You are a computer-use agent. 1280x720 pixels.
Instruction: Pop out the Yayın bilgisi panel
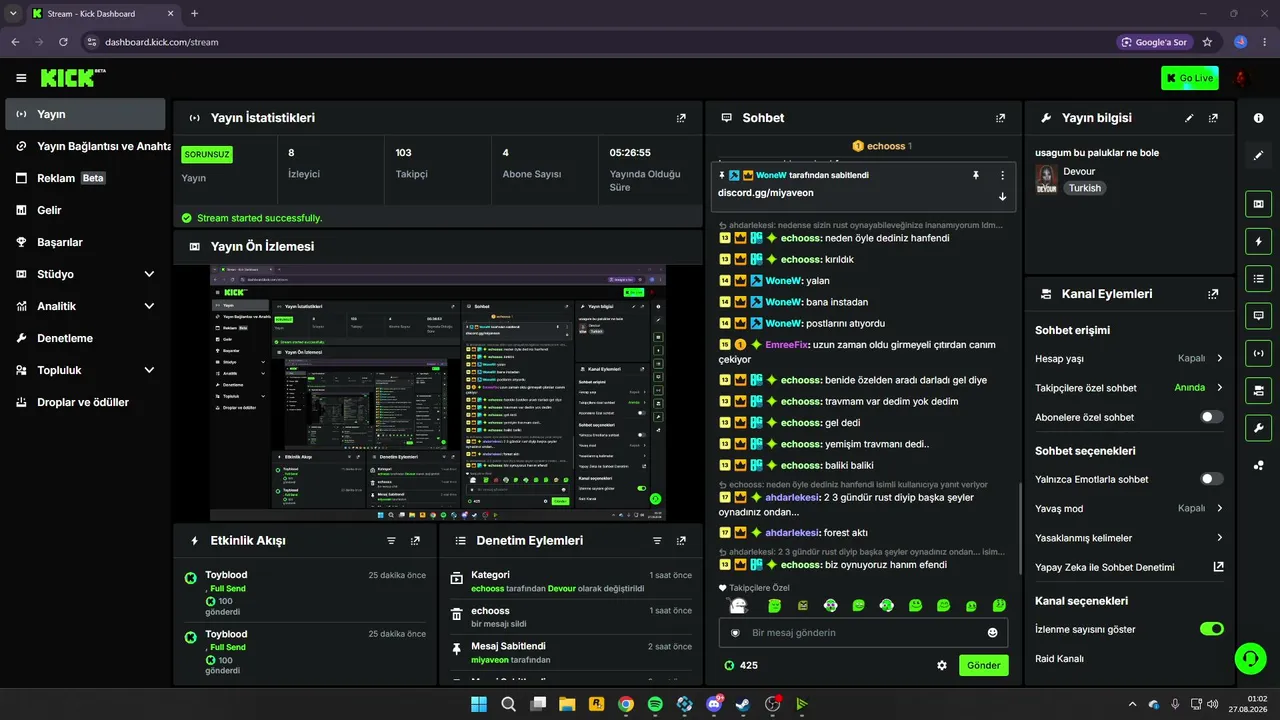(x=1213, y=118)
